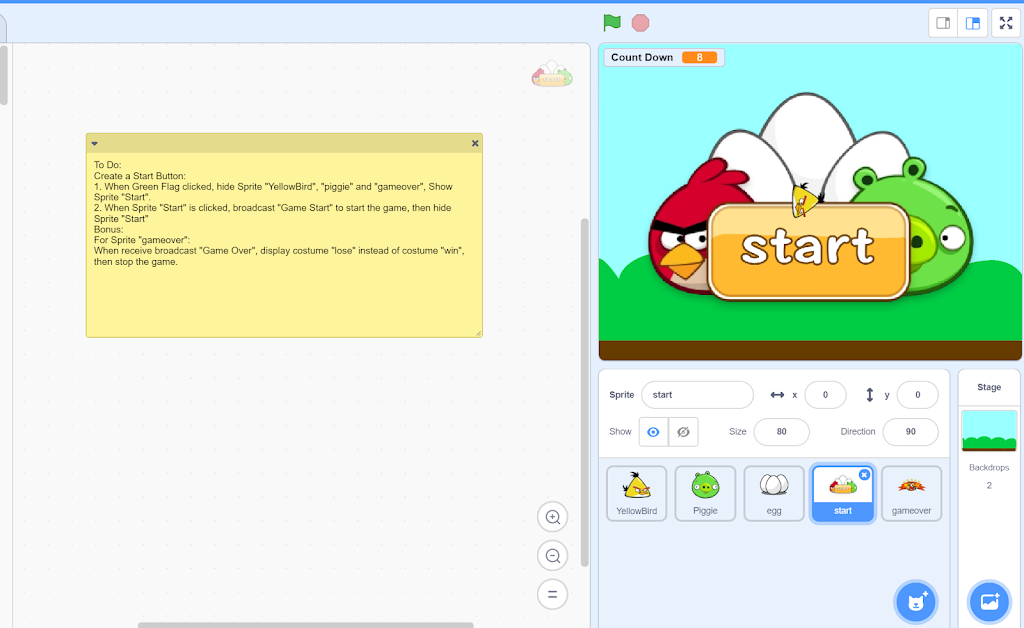
Task: Show the sprite using eye icon
Action: point(654,432)
